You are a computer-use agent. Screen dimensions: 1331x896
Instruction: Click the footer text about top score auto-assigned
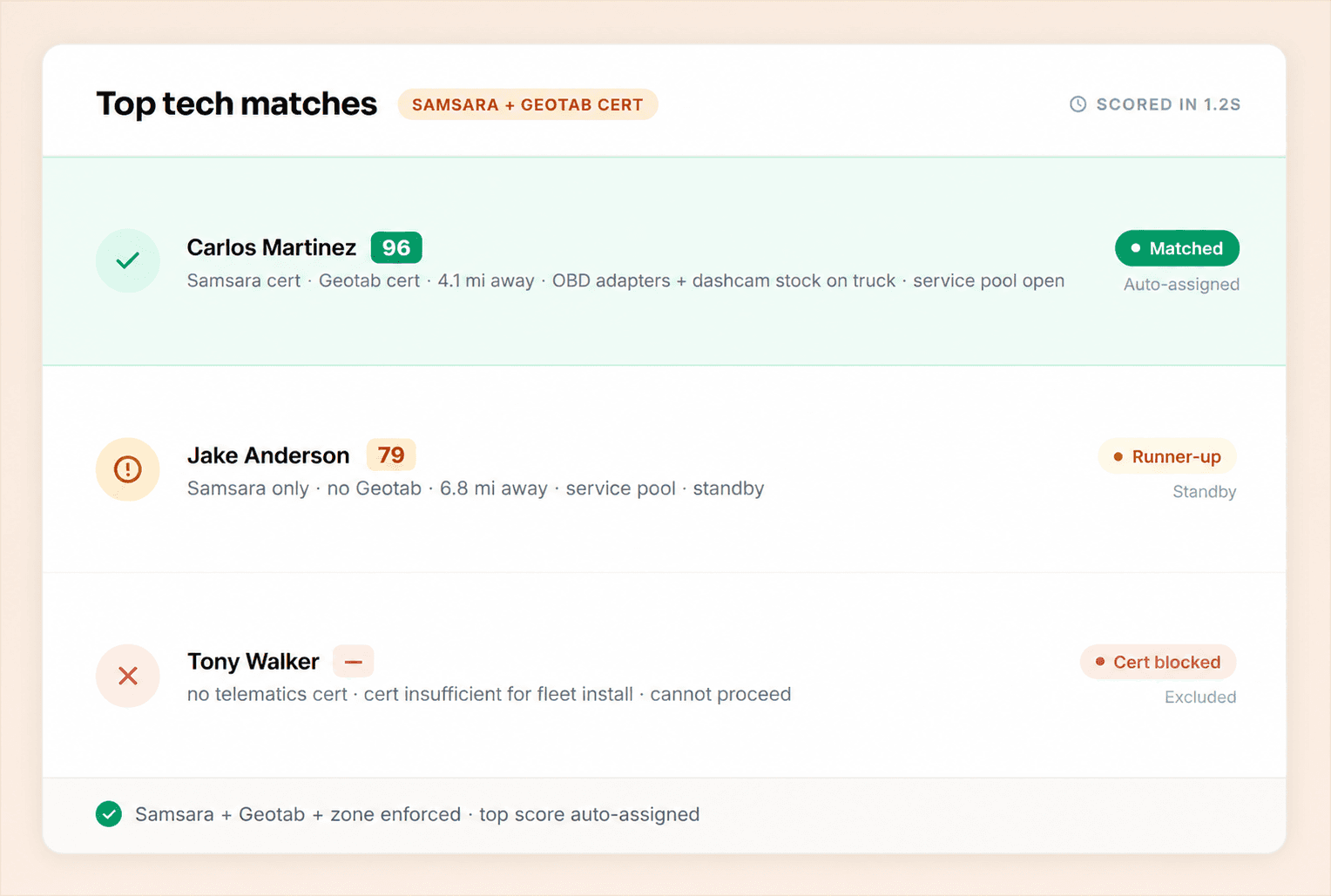tap(417, 814)
